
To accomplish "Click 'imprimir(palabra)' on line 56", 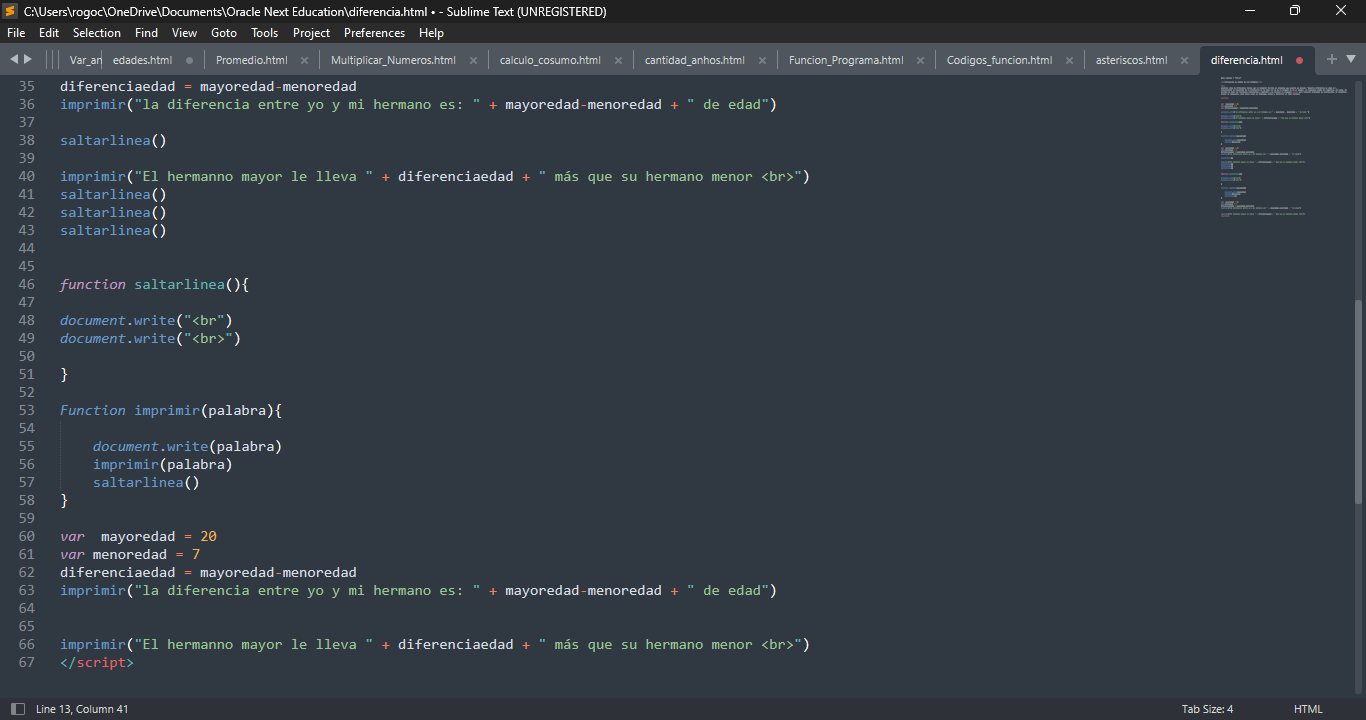I will click(x=163, y=464).
